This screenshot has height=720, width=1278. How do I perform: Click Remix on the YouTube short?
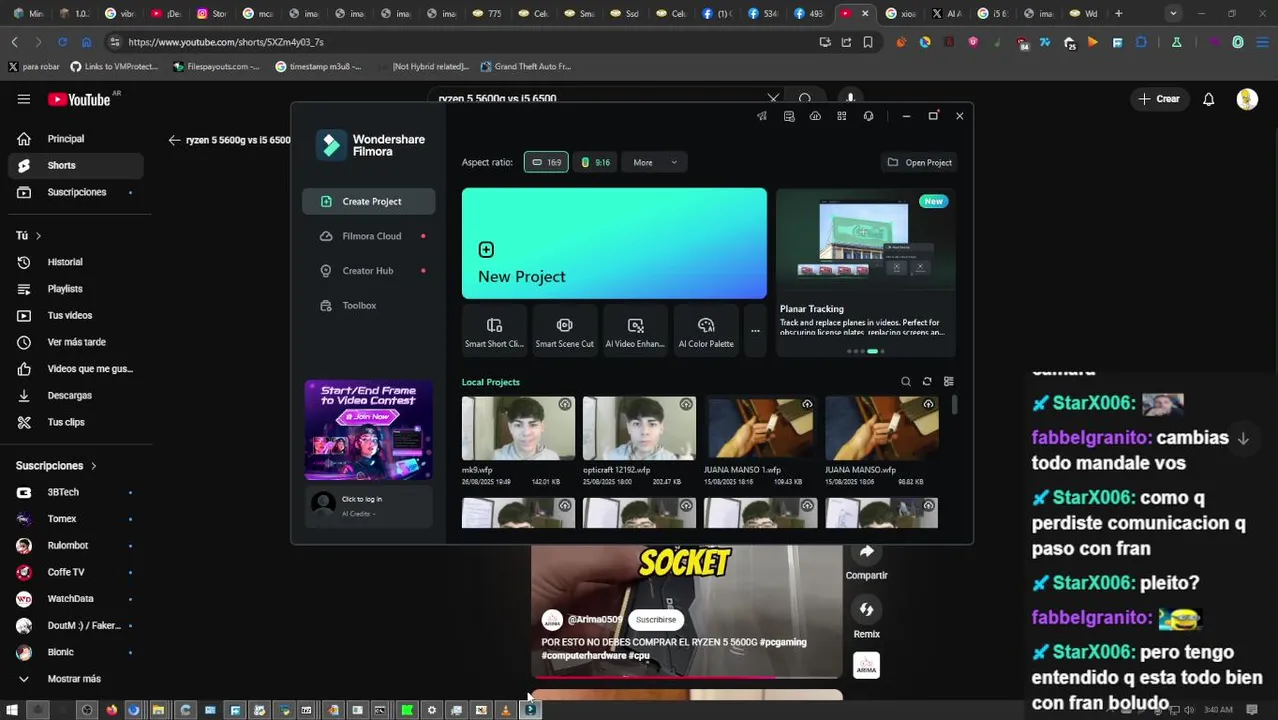click(866, 618)
